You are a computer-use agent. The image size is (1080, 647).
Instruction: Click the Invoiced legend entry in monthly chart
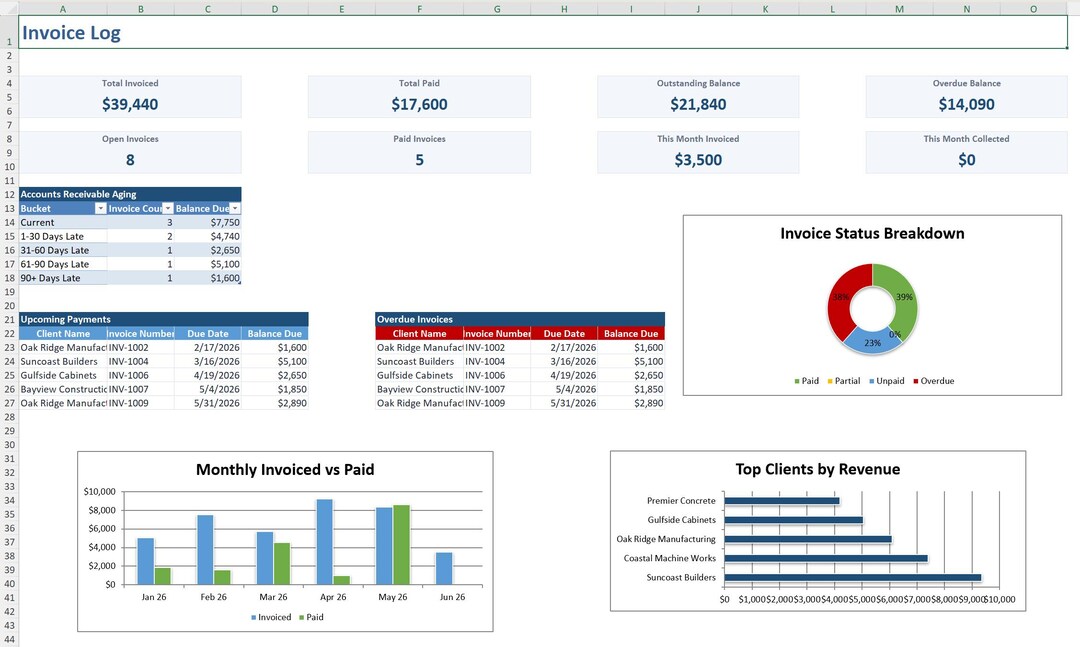[x=271, y=617]
